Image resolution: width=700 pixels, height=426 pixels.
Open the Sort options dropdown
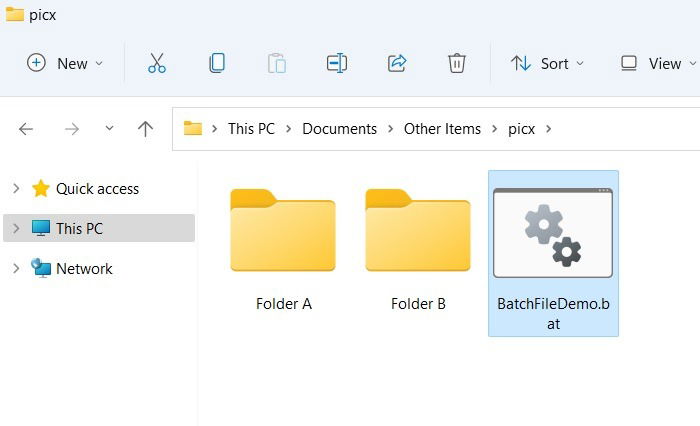[x=547, y=63]
